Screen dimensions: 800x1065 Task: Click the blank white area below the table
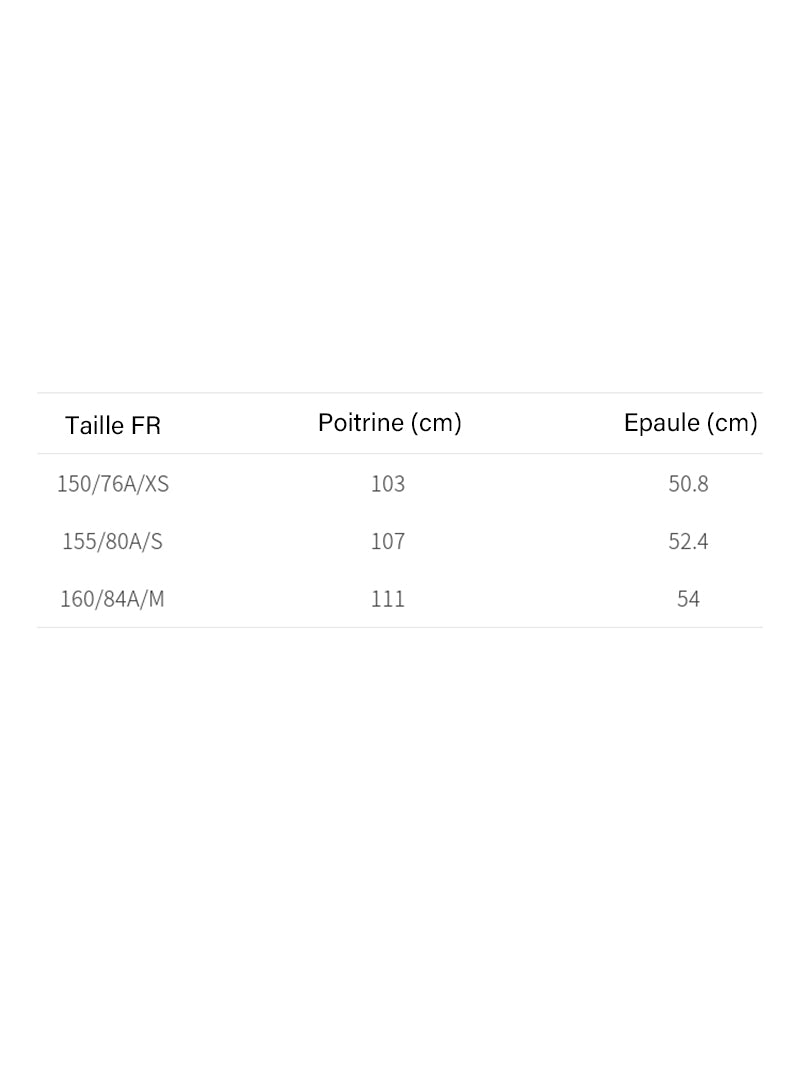(400, 850)
